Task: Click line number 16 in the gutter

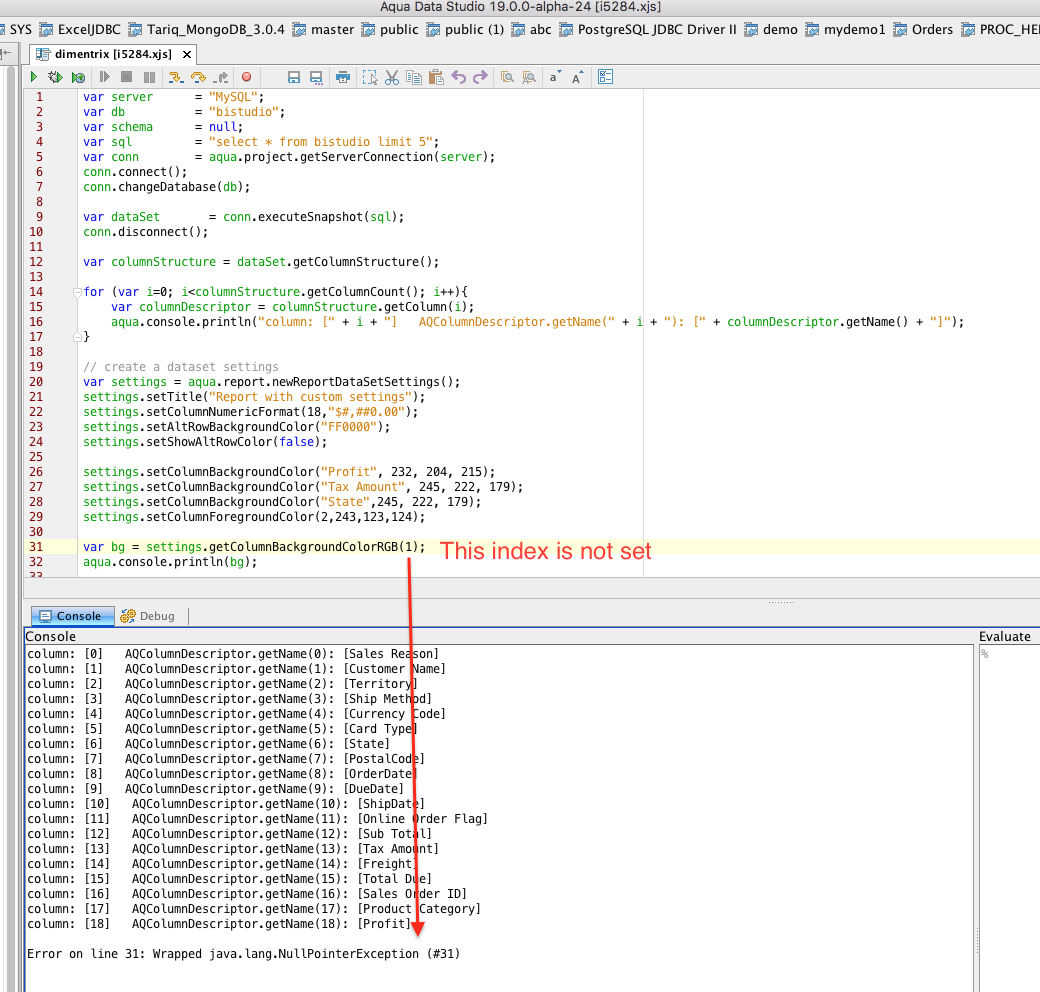Action: 36,322
